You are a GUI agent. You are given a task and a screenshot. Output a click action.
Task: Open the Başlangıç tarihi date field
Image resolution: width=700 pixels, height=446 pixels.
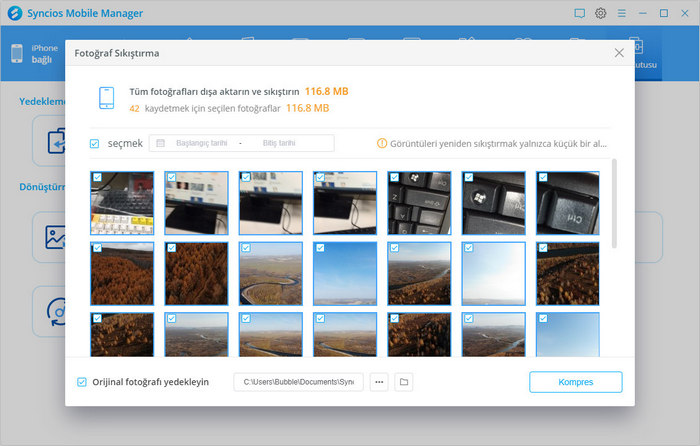click(x=201, y=143)
